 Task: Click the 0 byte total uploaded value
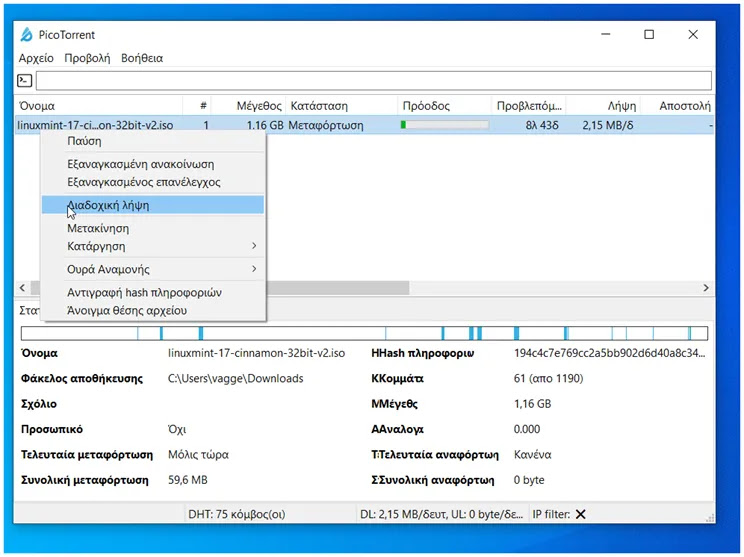pyautogui.click(x=529, y=480)
